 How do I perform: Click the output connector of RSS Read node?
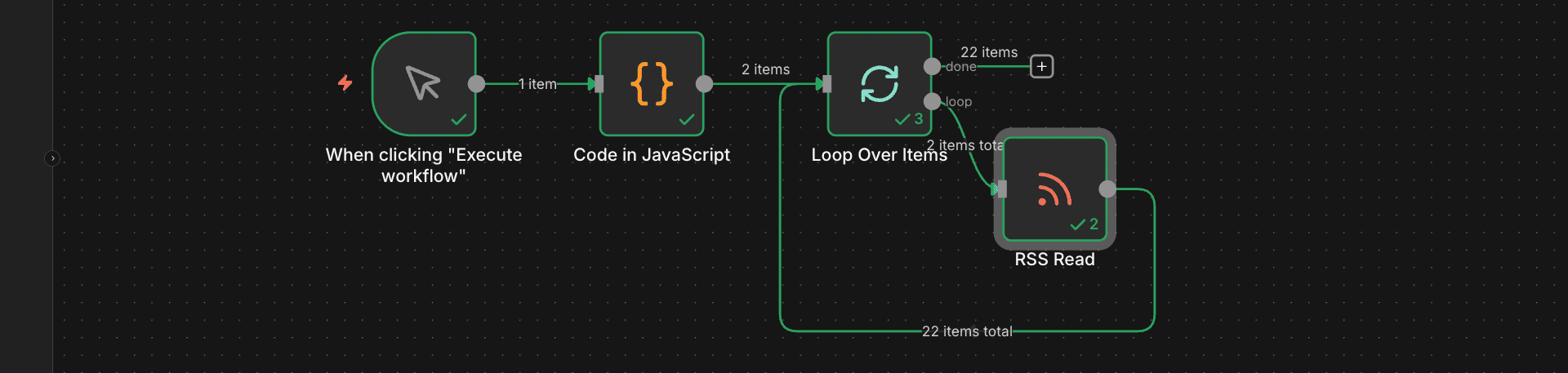point(1107,189)
